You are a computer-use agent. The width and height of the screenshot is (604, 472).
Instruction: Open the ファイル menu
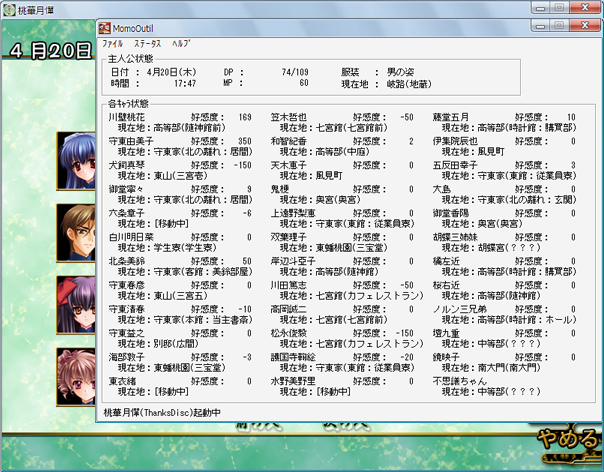tap(112, 46)
